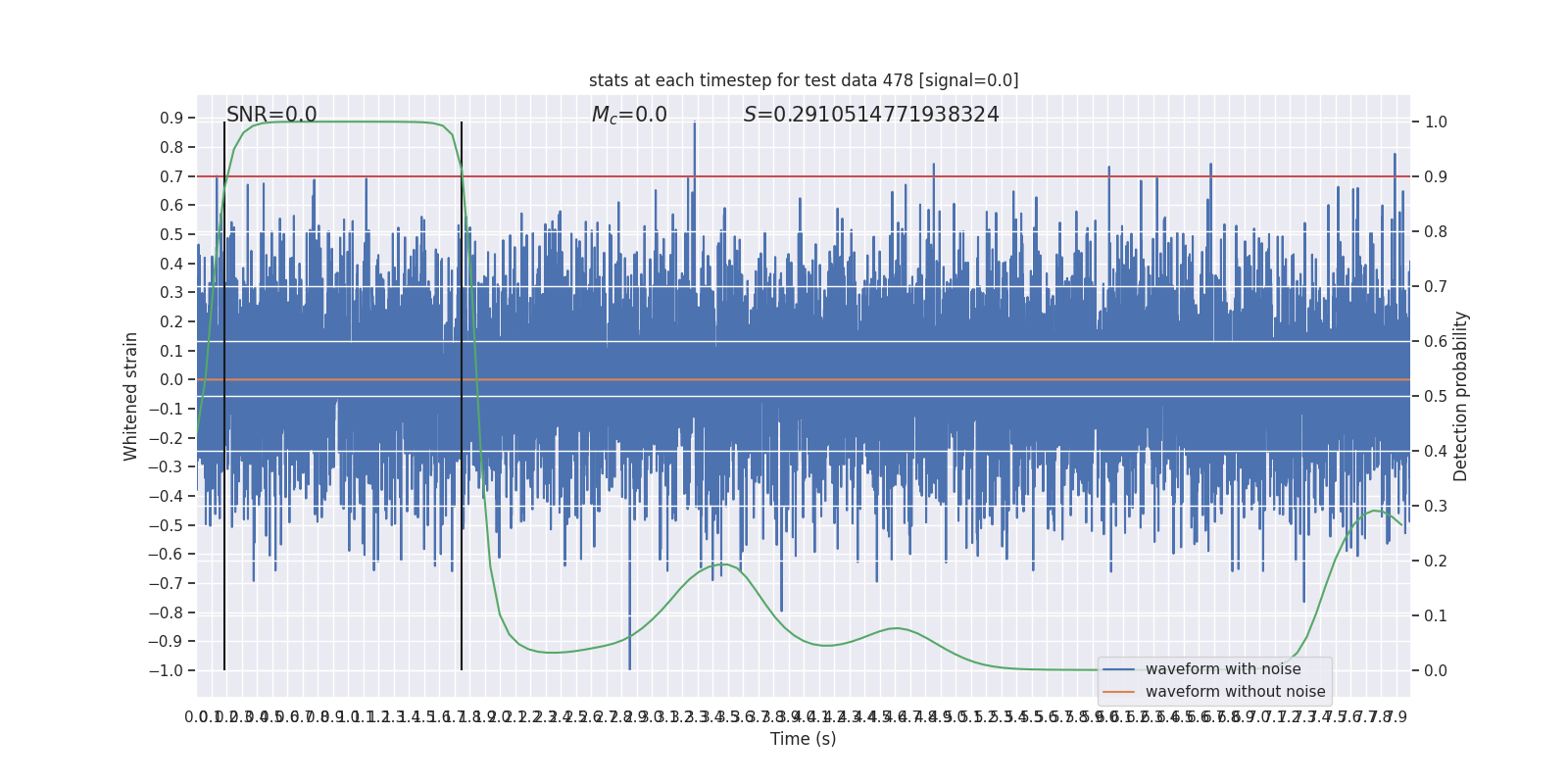Click the red horizontal threshold line
The width and height of the screenshot is (1568, 784).
point(804,176)
